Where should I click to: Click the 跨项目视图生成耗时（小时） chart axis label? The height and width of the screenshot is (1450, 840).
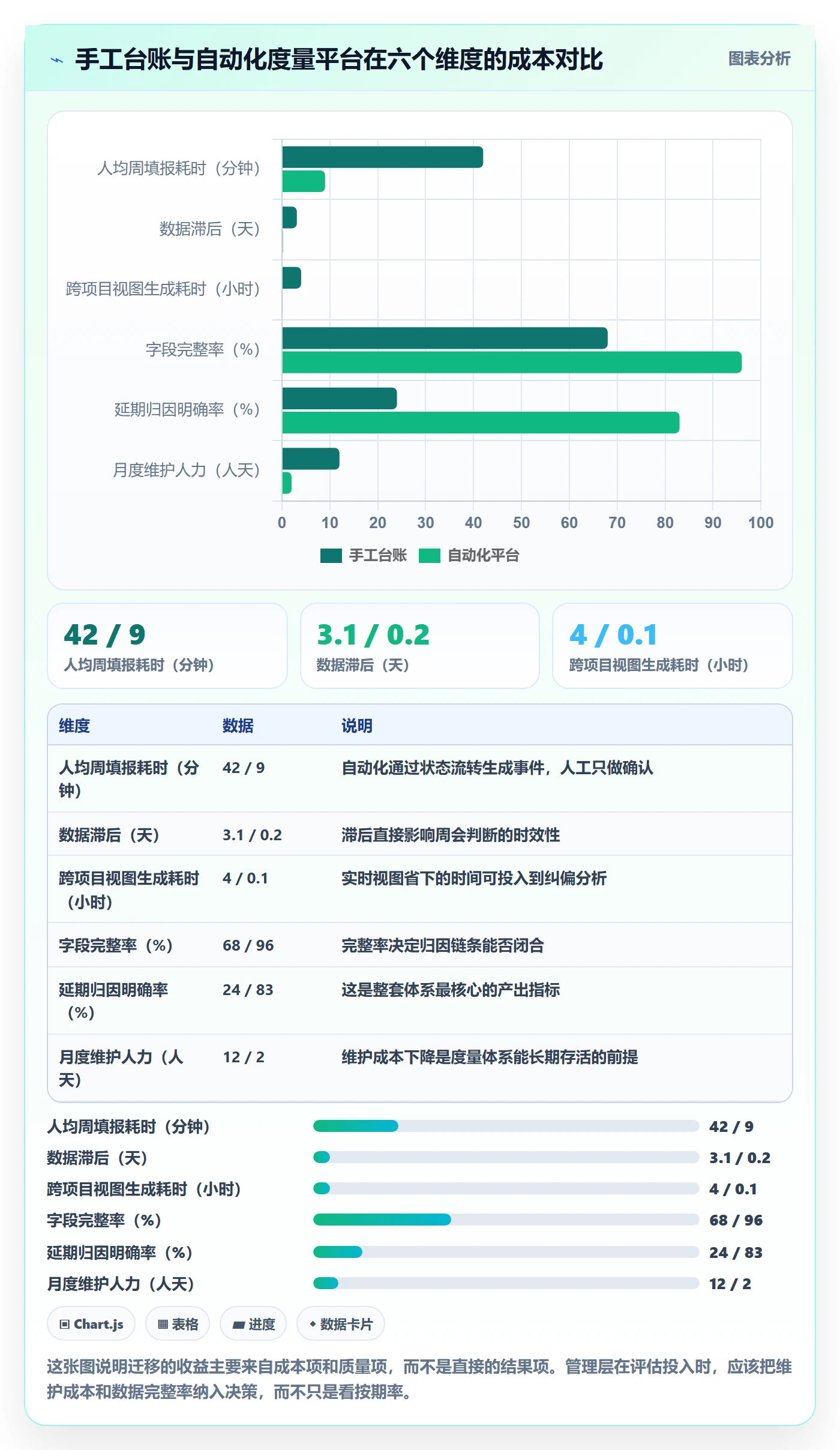tap(163, 289)
